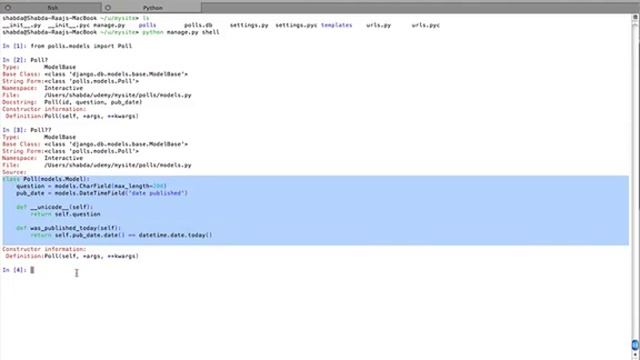Click 'Docstring: Poll(id, question, pub_date)' line
This screenshot has height=360, width=640.
pyautogui.click(x=72, y=102)
